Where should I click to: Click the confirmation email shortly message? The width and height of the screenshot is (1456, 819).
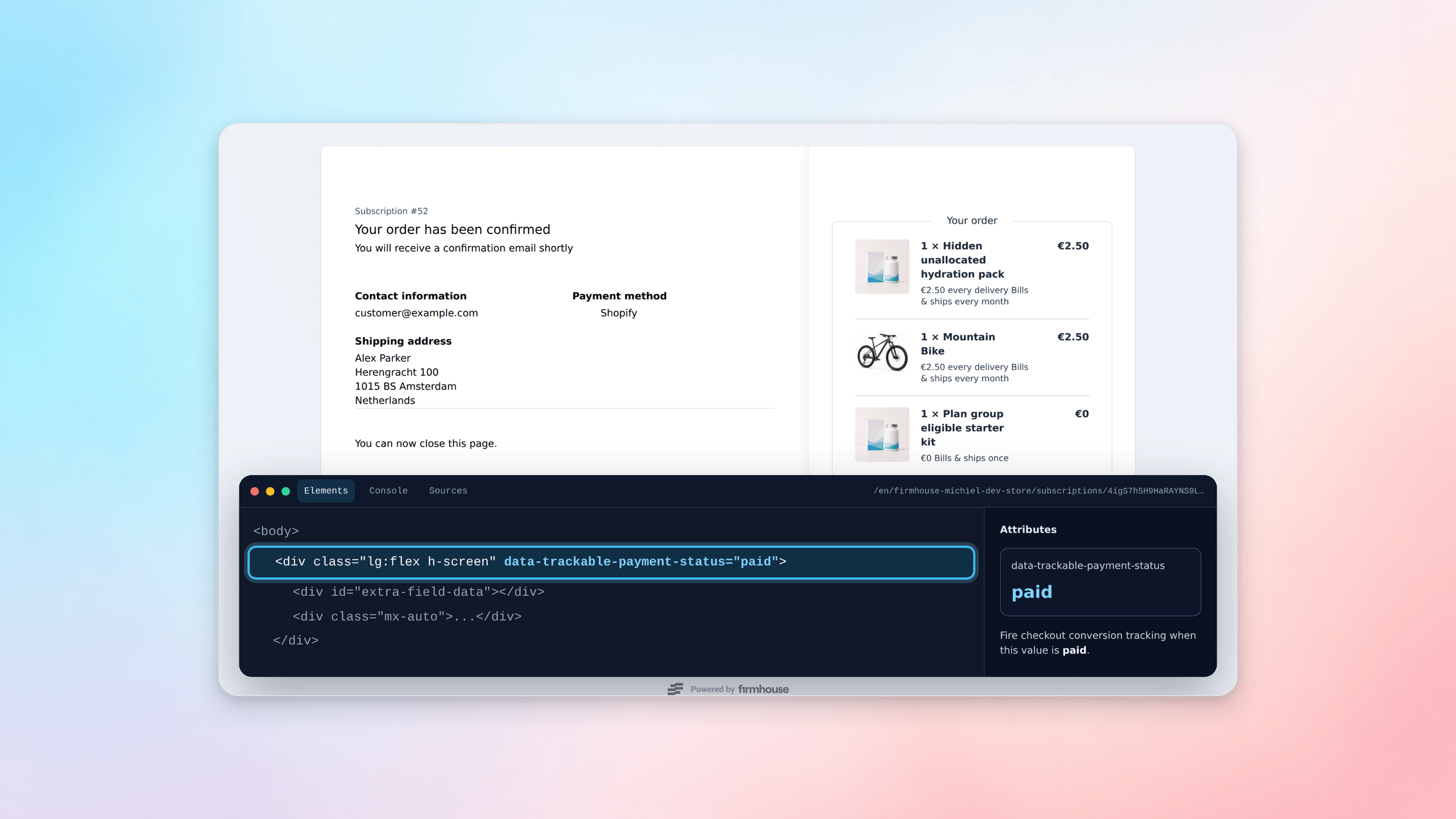464,248
